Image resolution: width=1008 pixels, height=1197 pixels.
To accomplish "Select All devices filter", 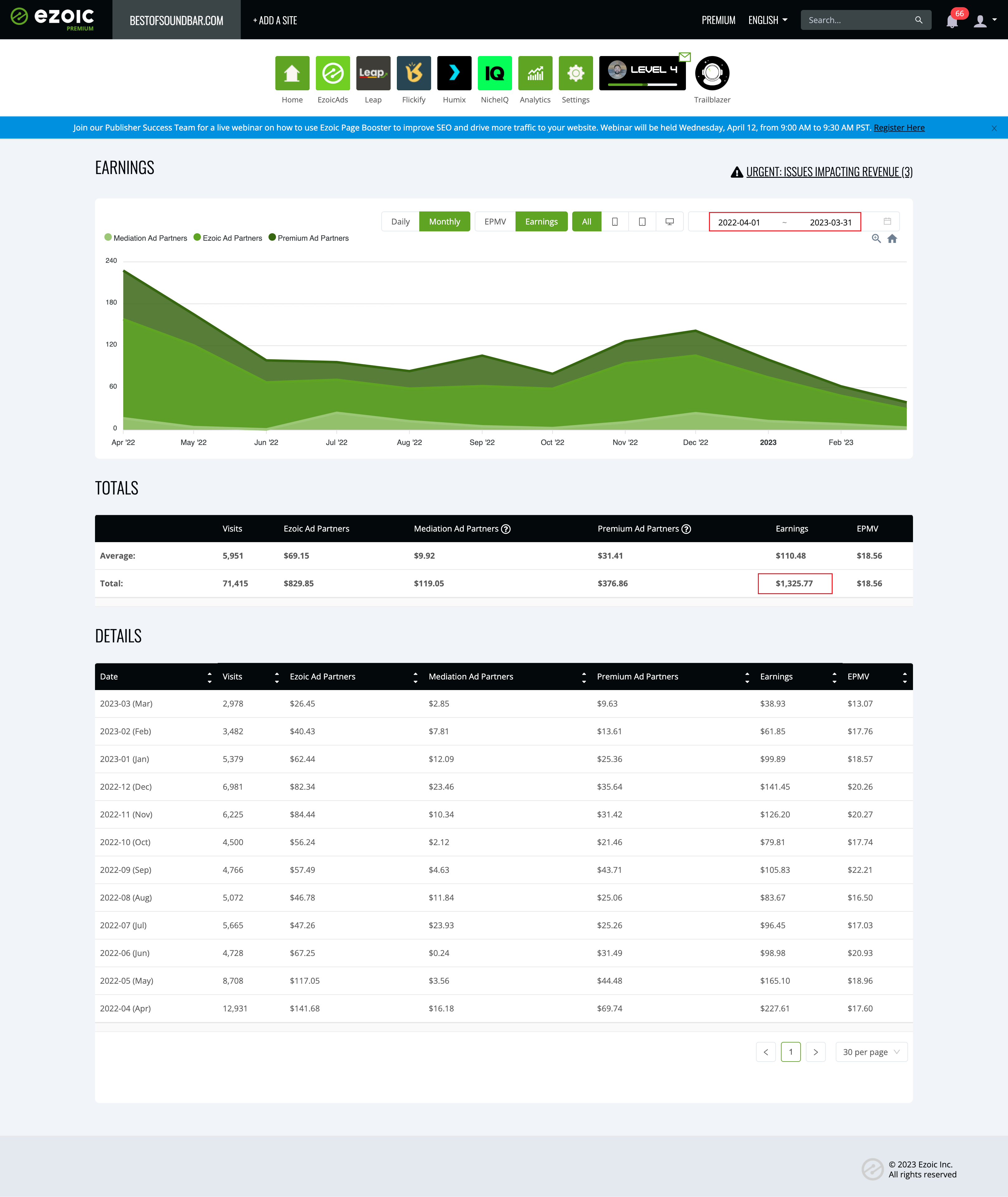I will point(586,222).
